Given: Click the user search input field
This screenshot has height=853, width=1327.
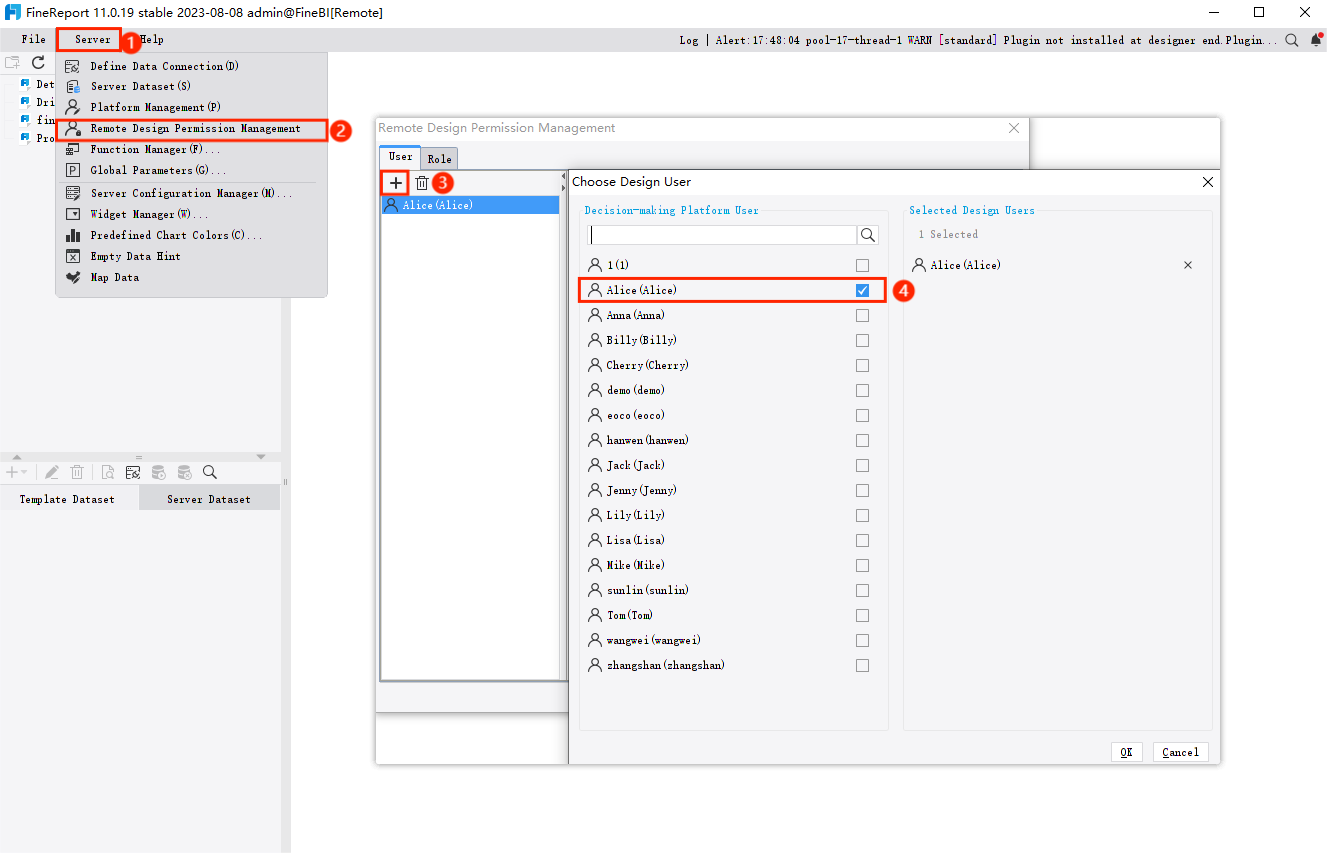Looking at the screenshot, I should (720, 234).
